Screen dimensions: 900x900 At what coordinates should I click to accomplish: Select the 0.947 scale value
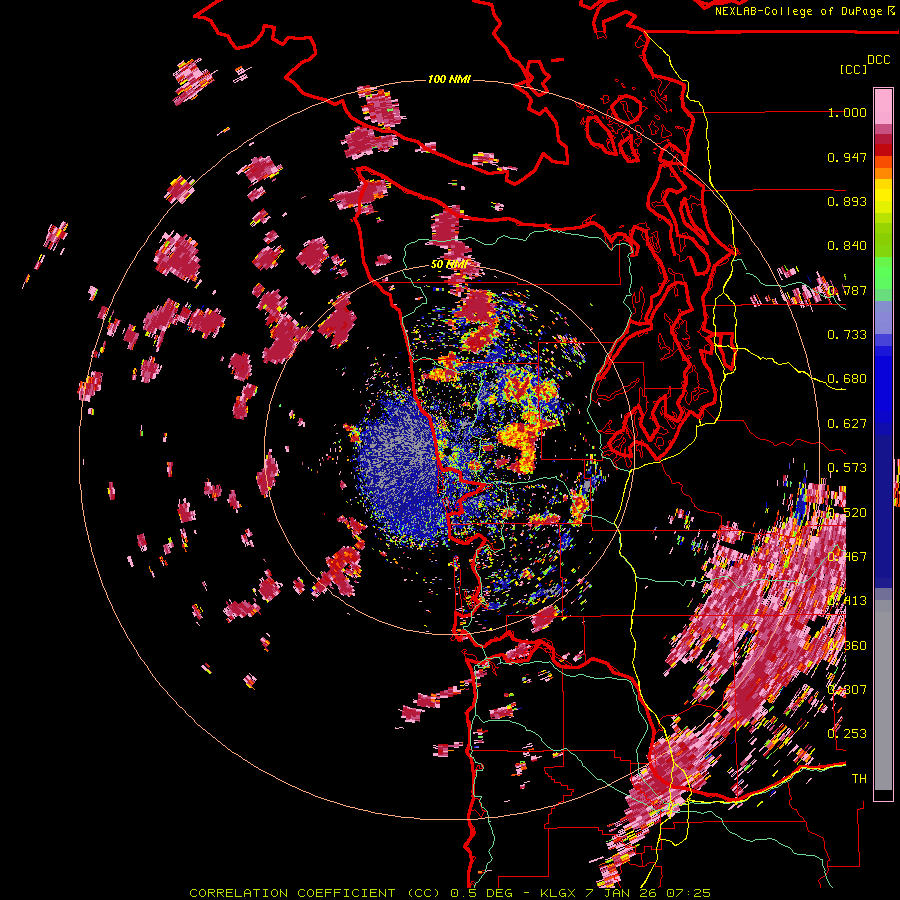click(847, 157)
